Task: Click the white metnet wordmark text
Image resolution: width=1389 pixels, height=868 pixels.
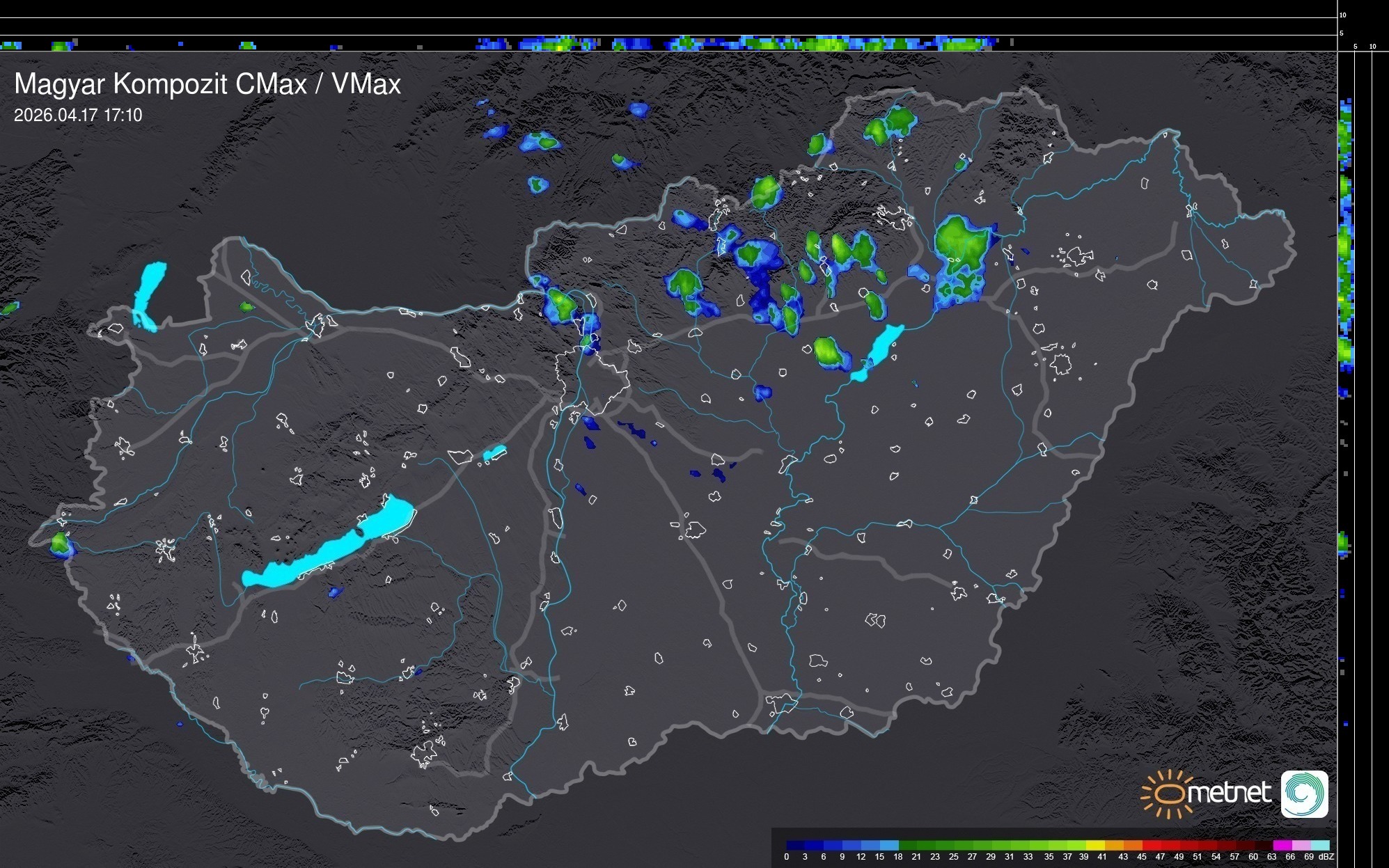Action: (1229, 793)
